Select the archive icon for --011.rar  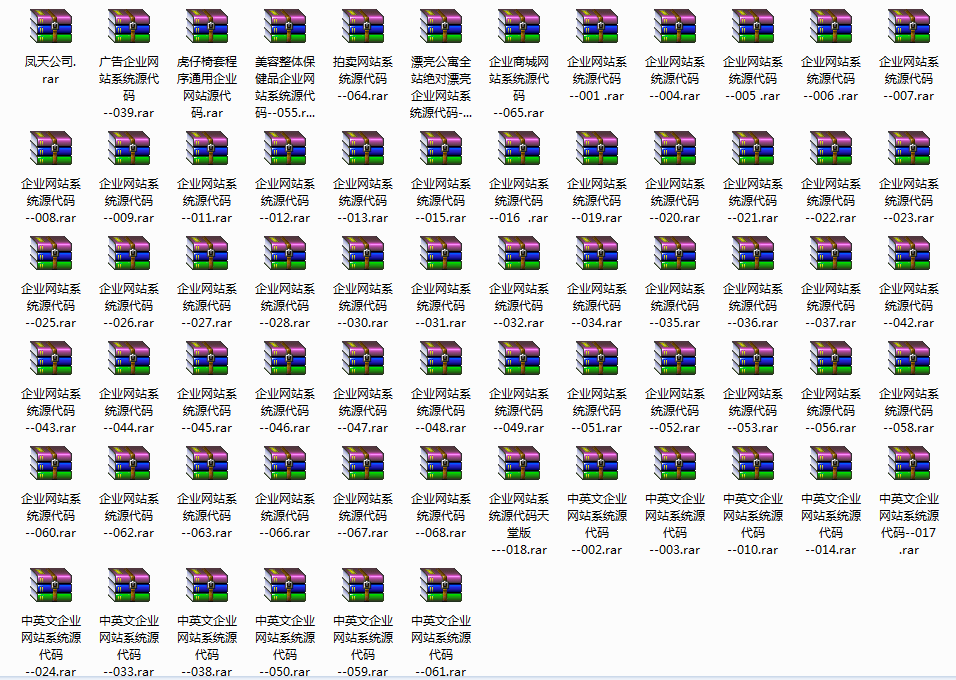(x=207, y=148)
